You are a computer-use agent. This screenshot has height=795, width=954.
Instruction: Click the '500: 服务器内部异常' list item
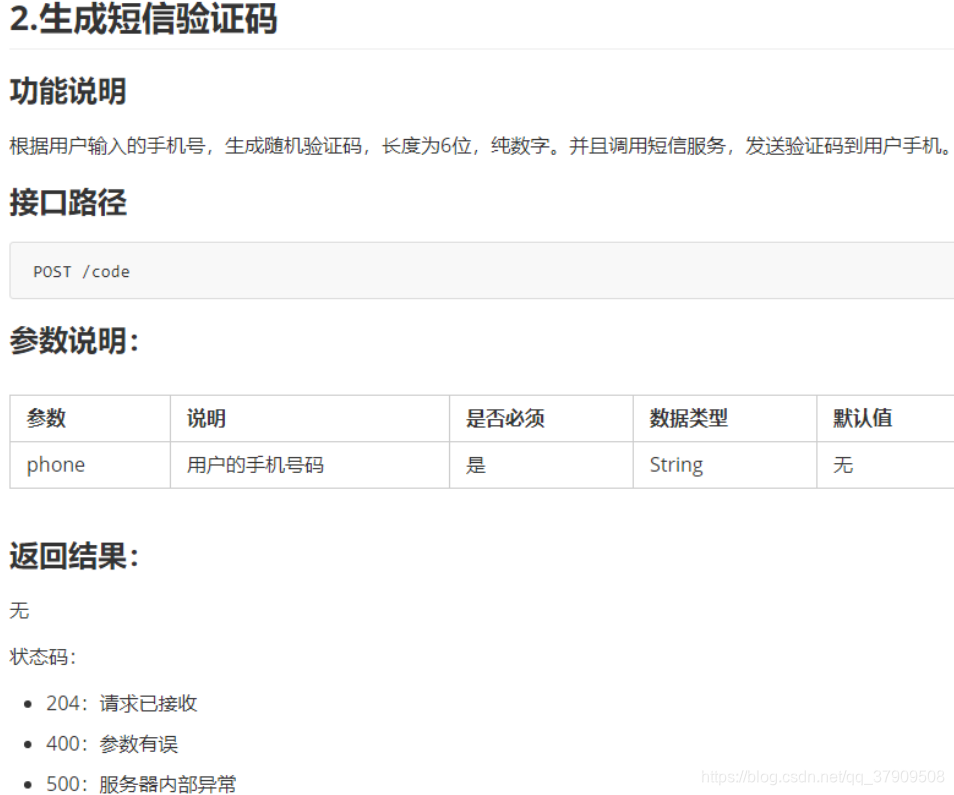point(141,783)
